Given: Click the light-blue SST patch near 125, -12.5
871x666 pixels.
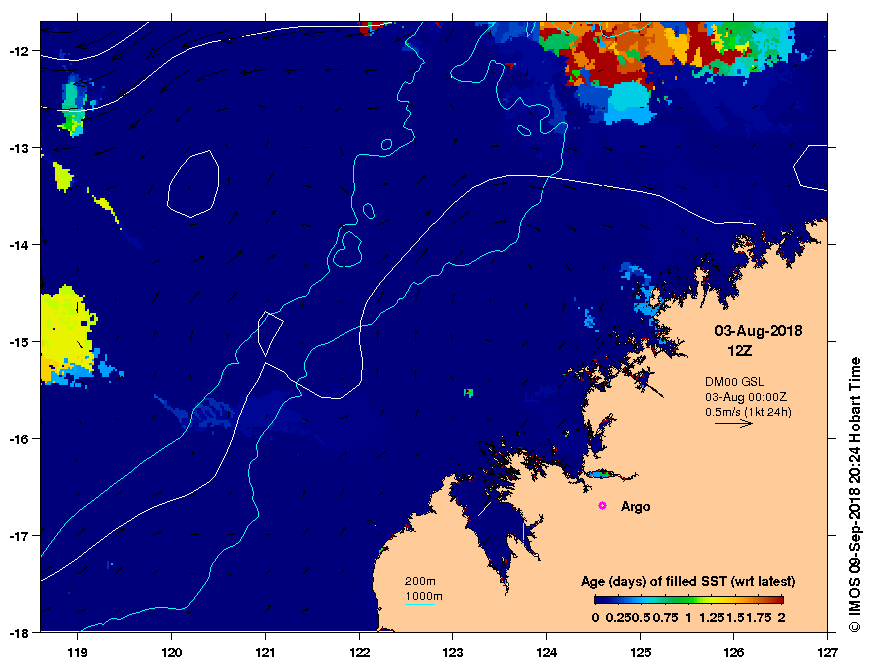Looking at the screenshot, I should [630, 103].
